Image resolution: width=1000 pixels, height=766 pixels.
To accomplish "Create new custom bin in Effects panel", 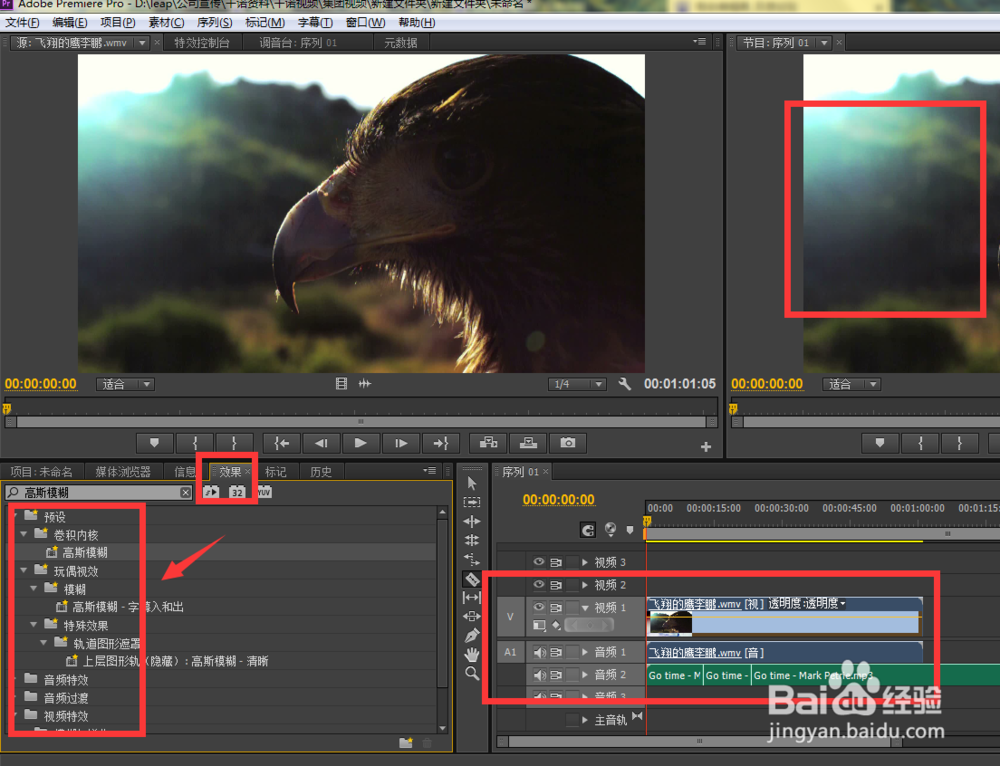I will (x=406, y=742).
